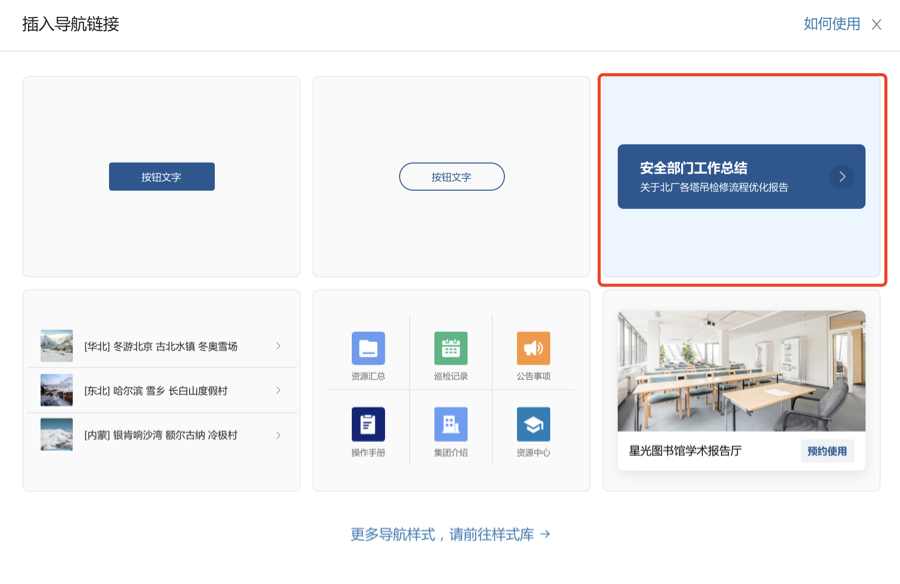Viewport: 900px width, 584px height.
Task: Click the 资源汇总 folder icon
Action: coord(368,348)
